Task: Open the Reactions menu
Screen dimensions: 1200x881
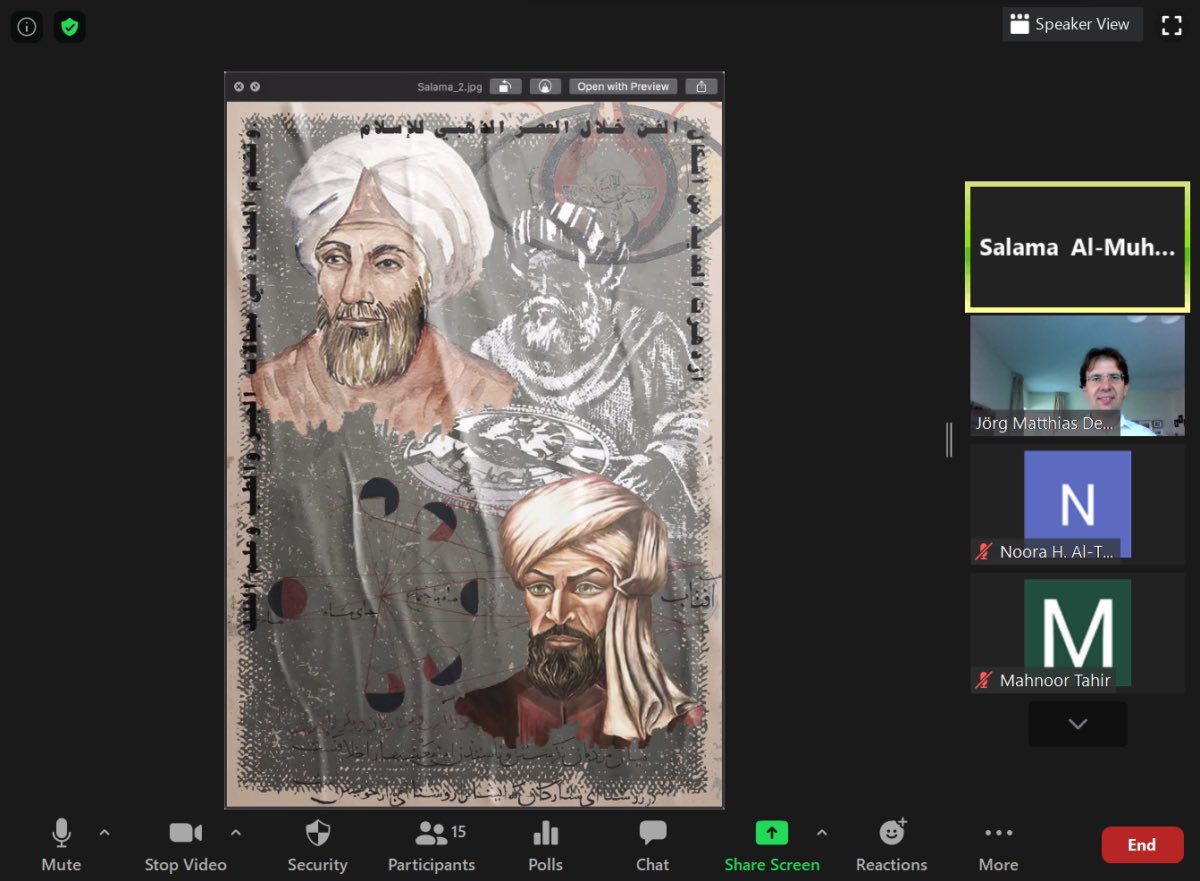Action: coord(891,846)
